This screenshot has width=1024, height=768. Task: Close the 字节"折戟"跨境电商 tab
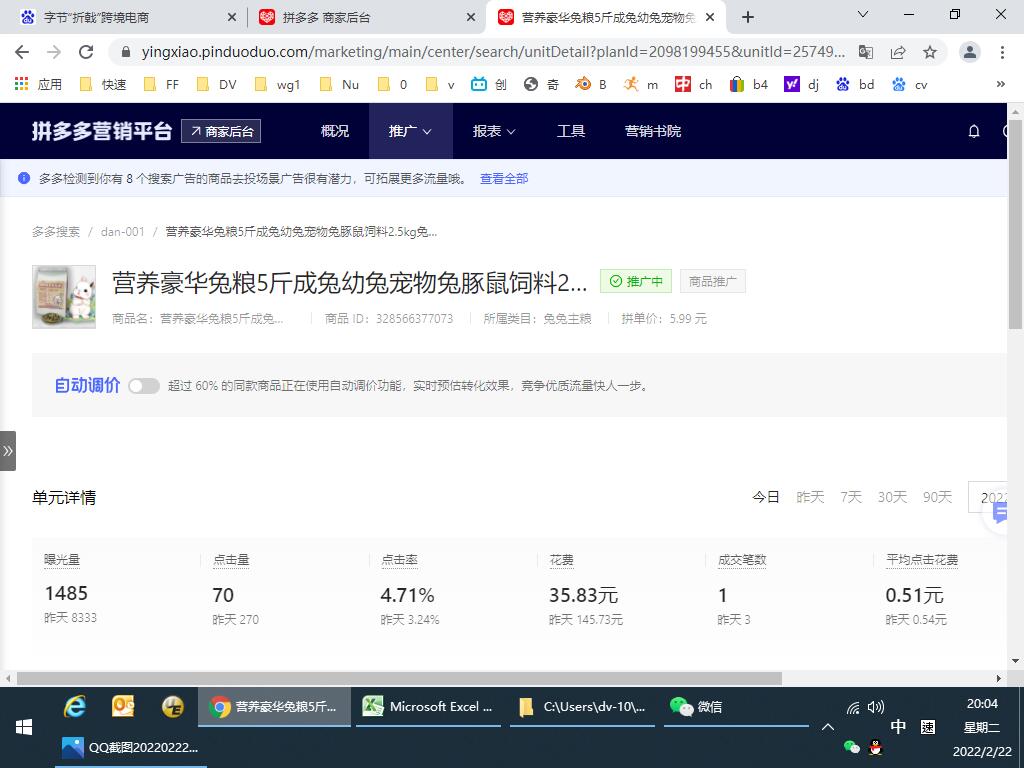click(x=232, y=18)
